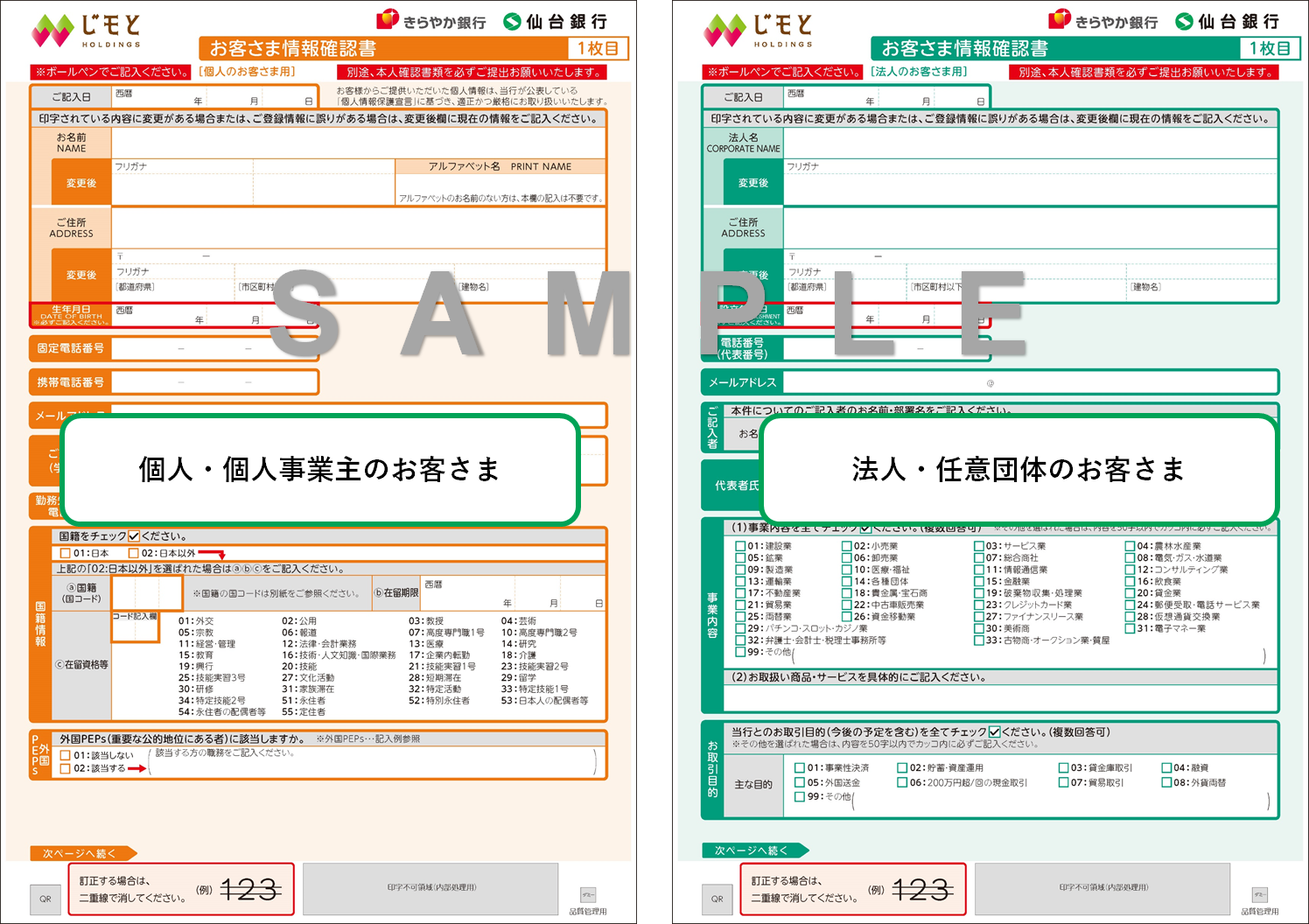Check the 09:製造業 business type box

tap(741, 570)
